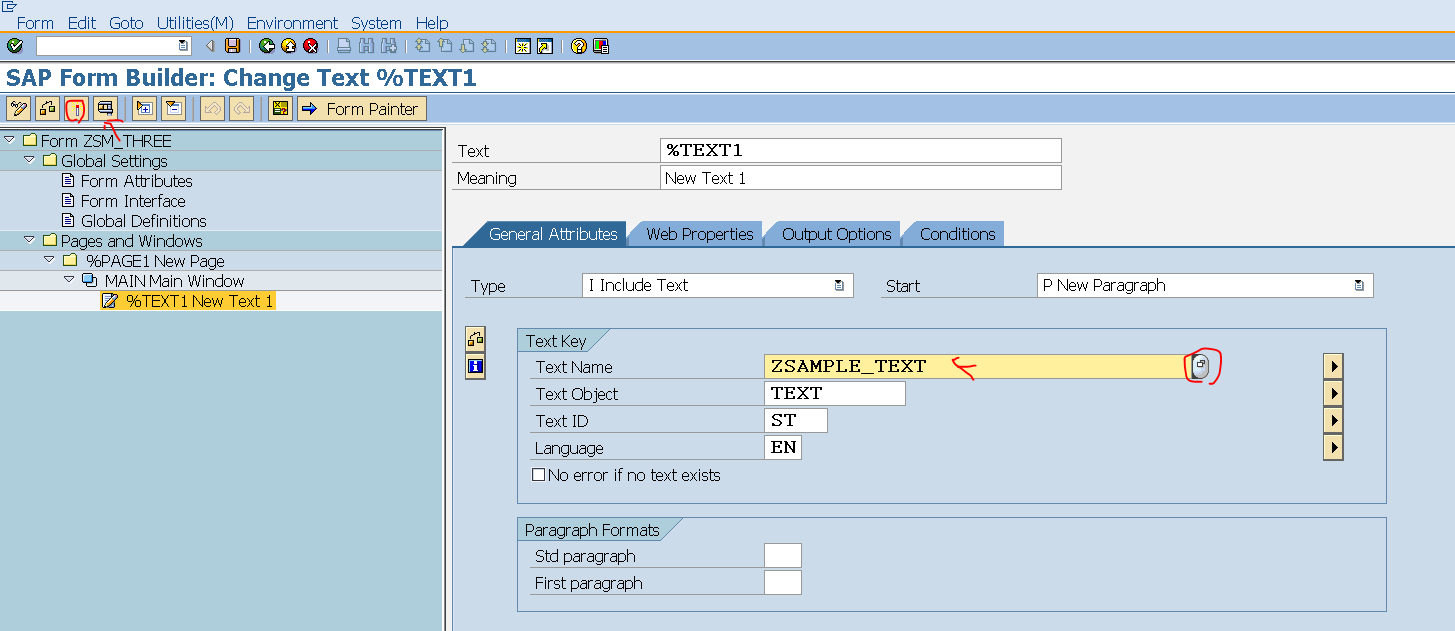The image size is (1455, 631).
Task: Click the Test form icon
Action: [x=105, y=108]
